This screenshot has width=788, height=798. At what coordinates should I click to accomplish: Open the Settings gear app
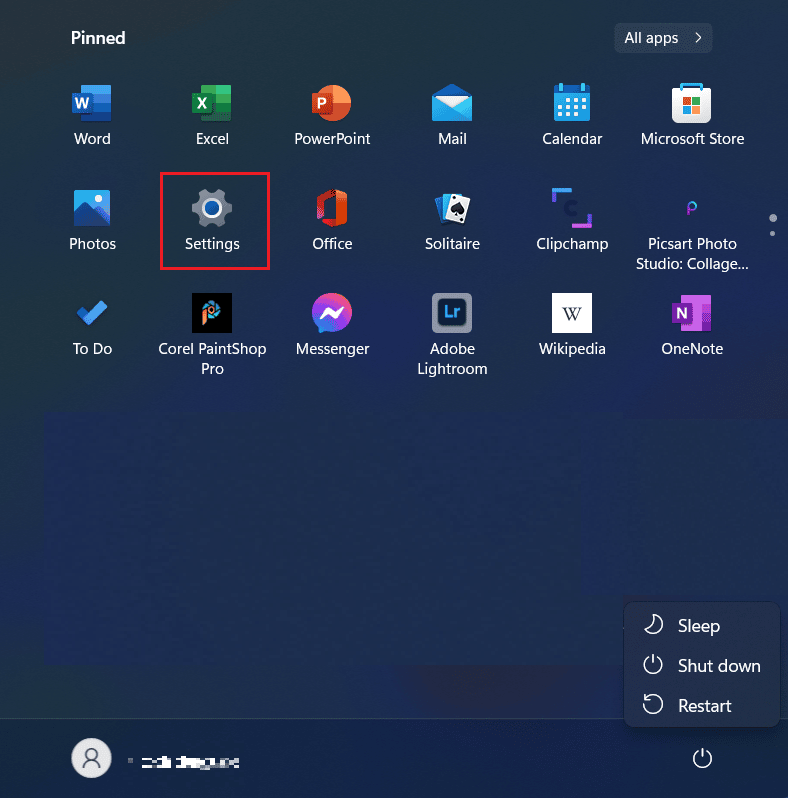(x=212, y=220)
